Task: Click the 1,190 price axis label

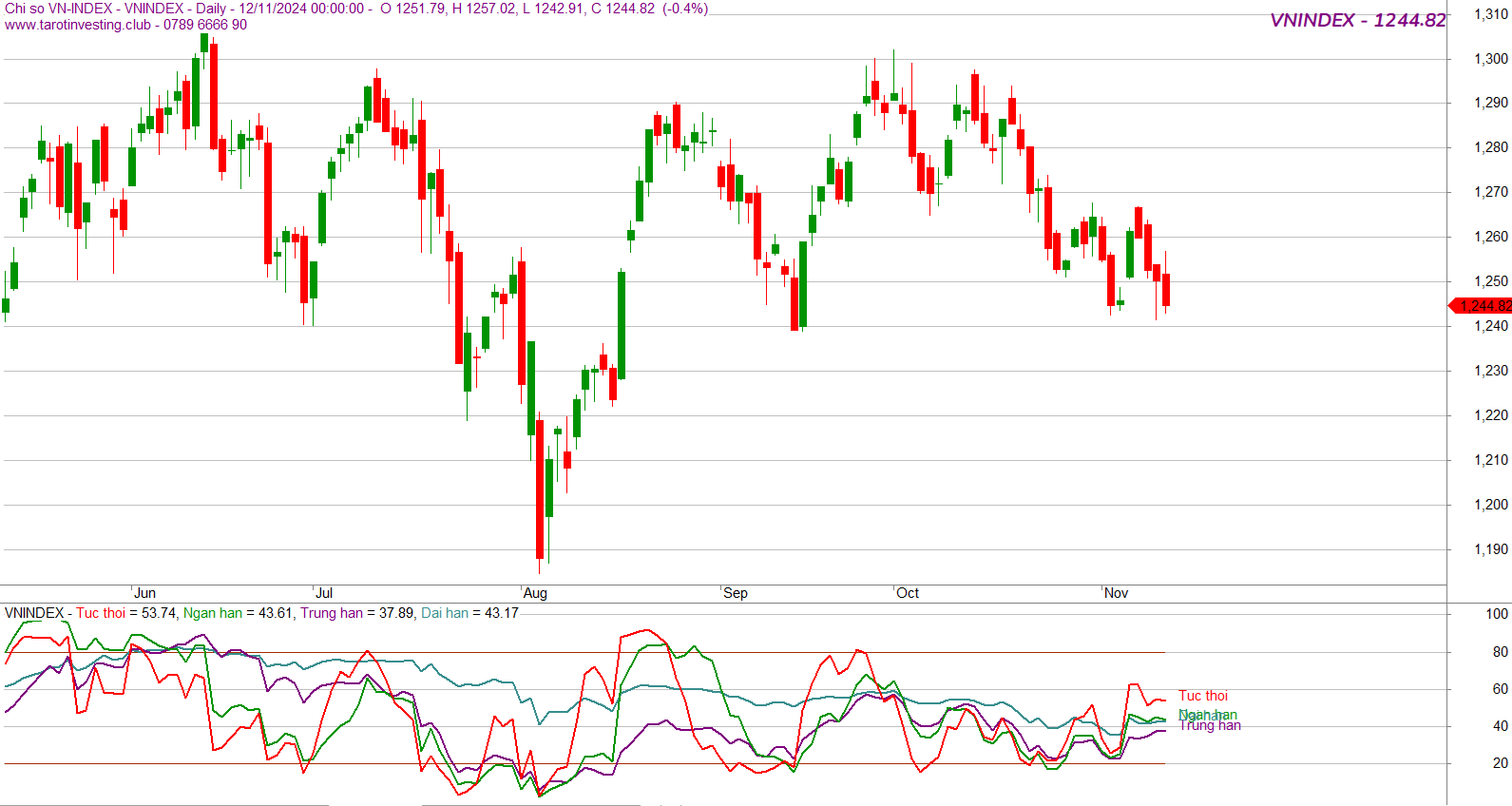Action: [x=1490, y=549]
